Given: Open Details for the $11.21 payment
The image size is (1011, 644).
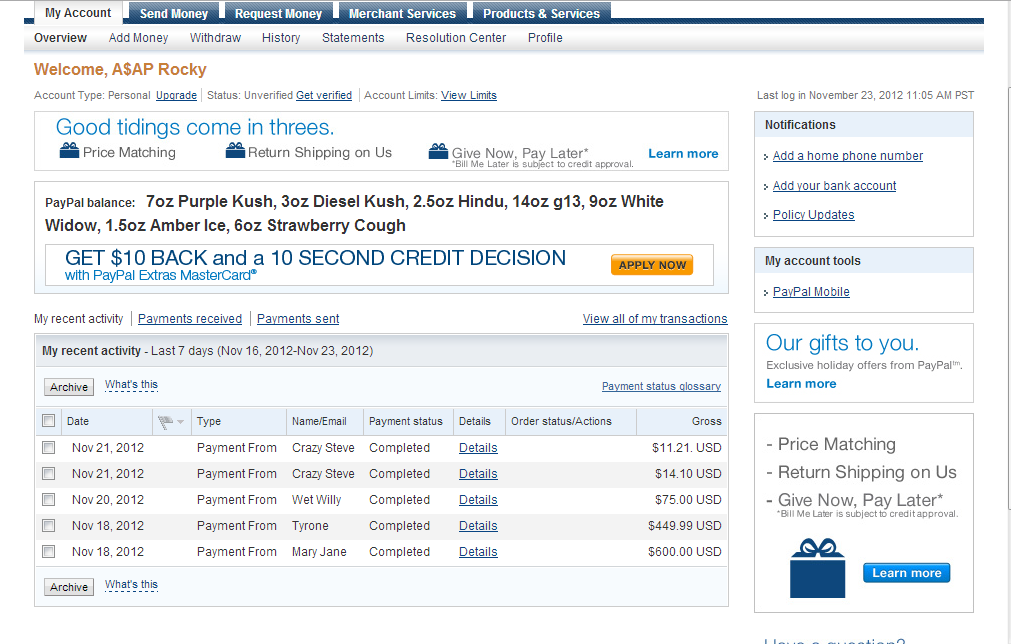Looking at the screenshot, I should (x=478, y=448).
